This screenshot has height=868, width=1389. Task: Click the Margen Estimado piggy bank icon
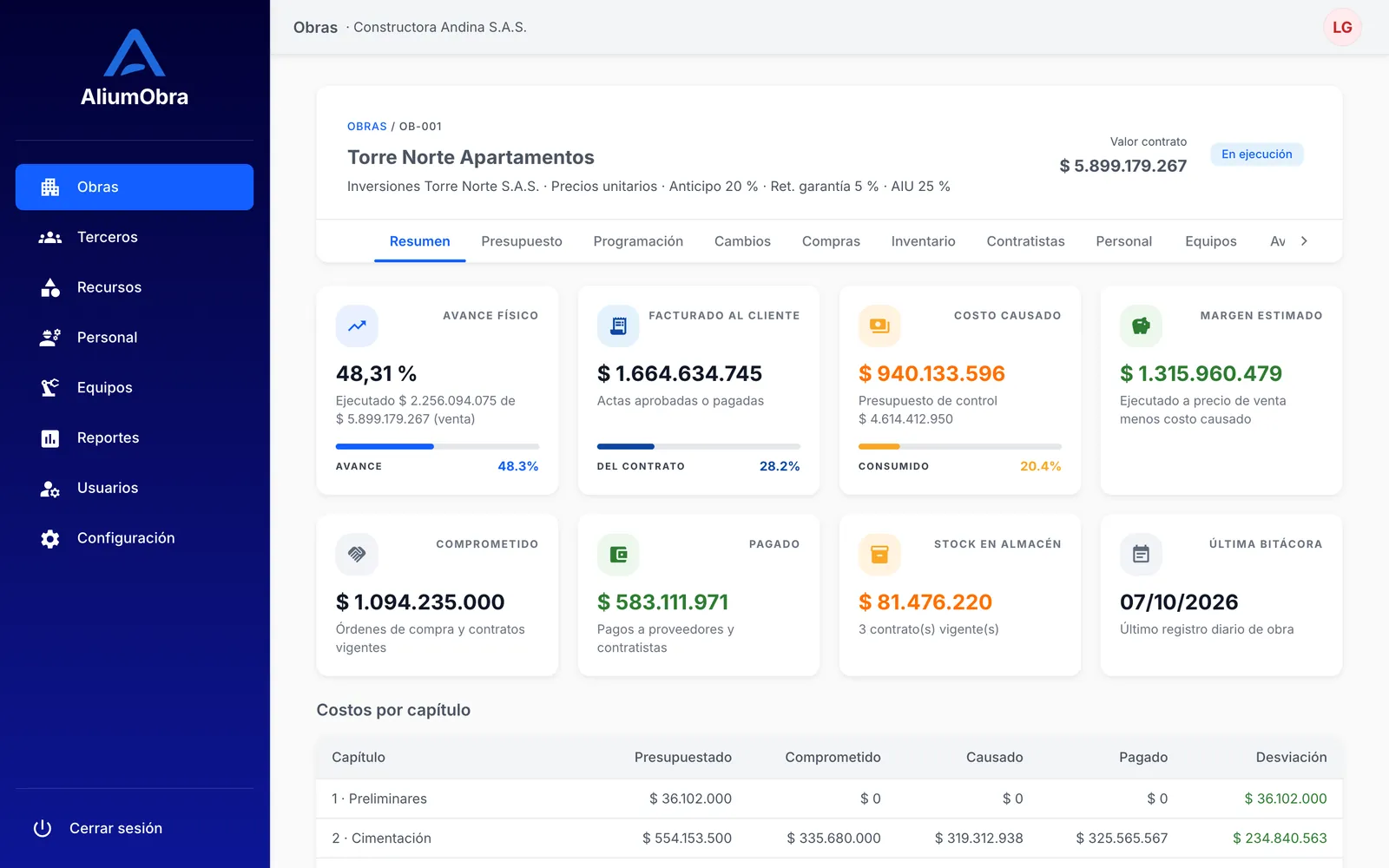(1141, 326)
